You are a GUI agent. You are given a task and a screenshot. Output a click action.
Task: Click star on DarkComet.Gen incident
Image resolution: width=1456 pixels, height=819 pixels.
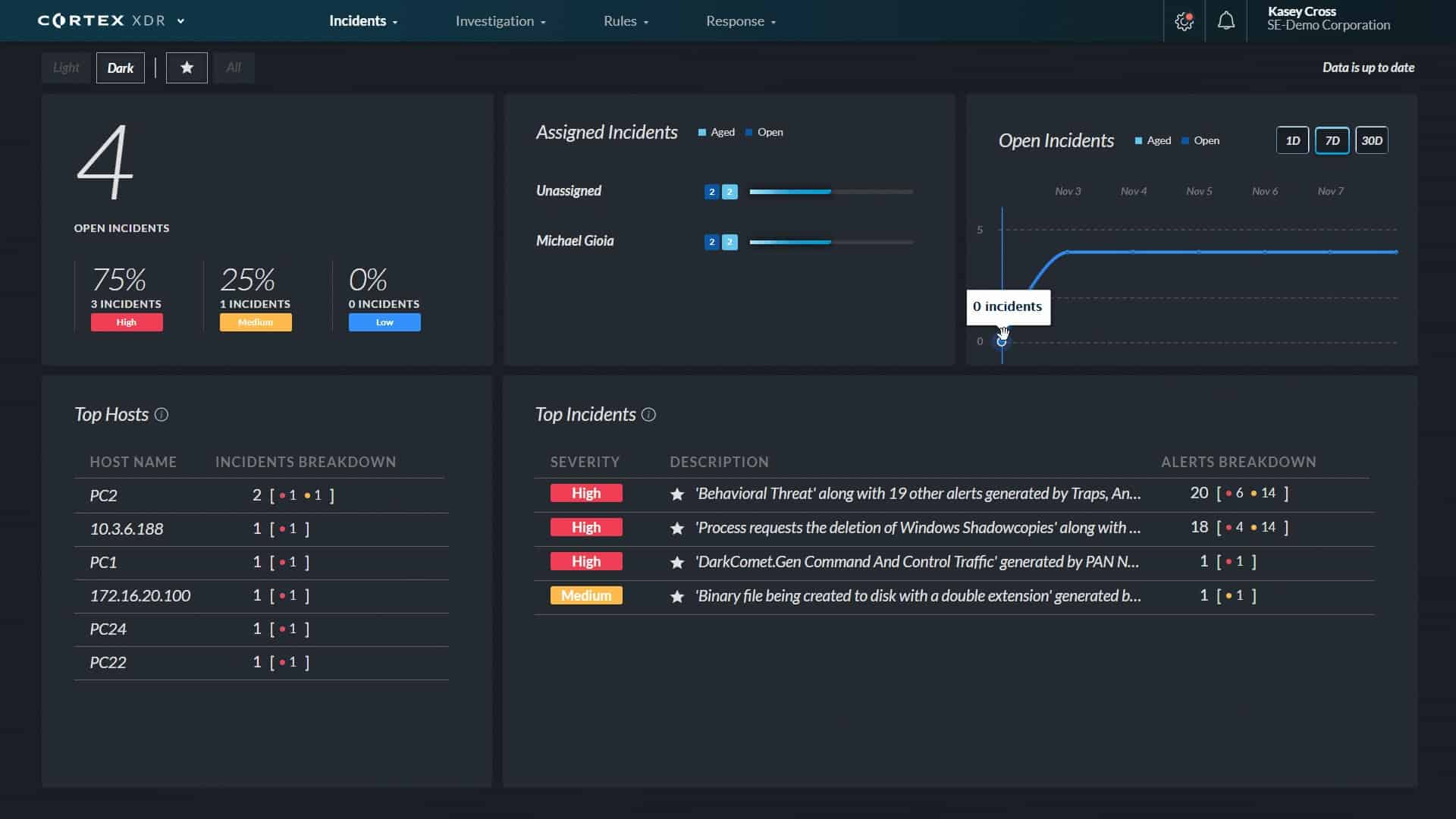tap(677, 563)
